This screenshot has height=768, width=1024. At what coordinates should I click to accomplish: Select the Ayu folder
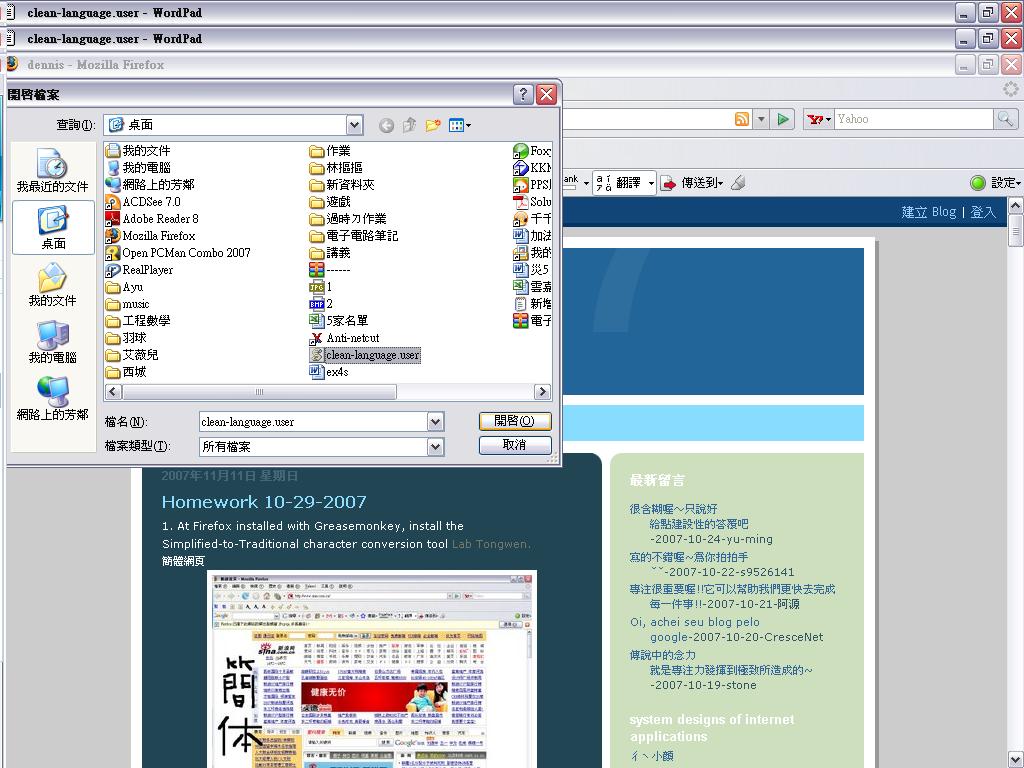coord(124,287)
